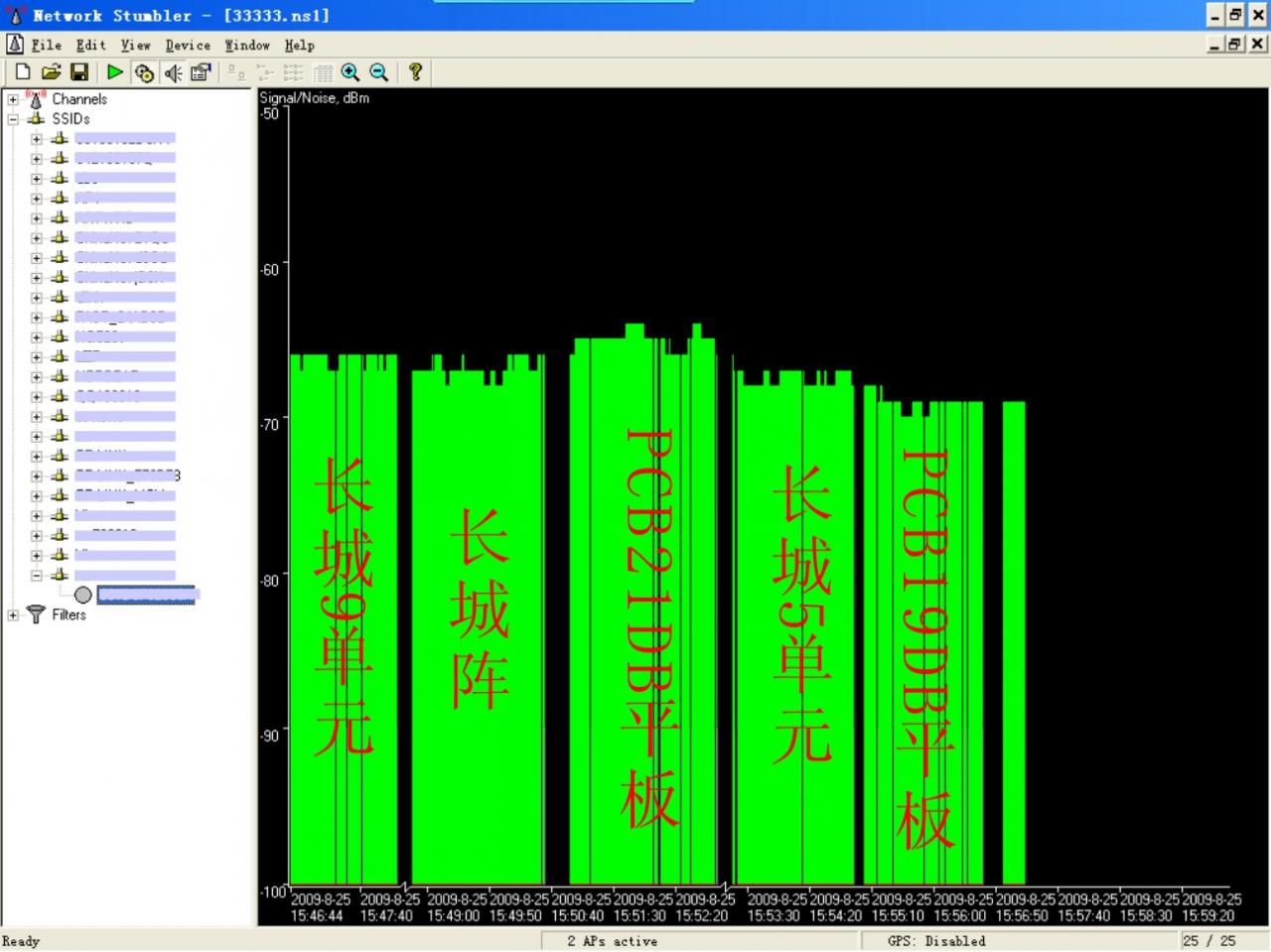1271x952 pixels.
Task: Zoom out of the signal graph
Action: point(379,72)
